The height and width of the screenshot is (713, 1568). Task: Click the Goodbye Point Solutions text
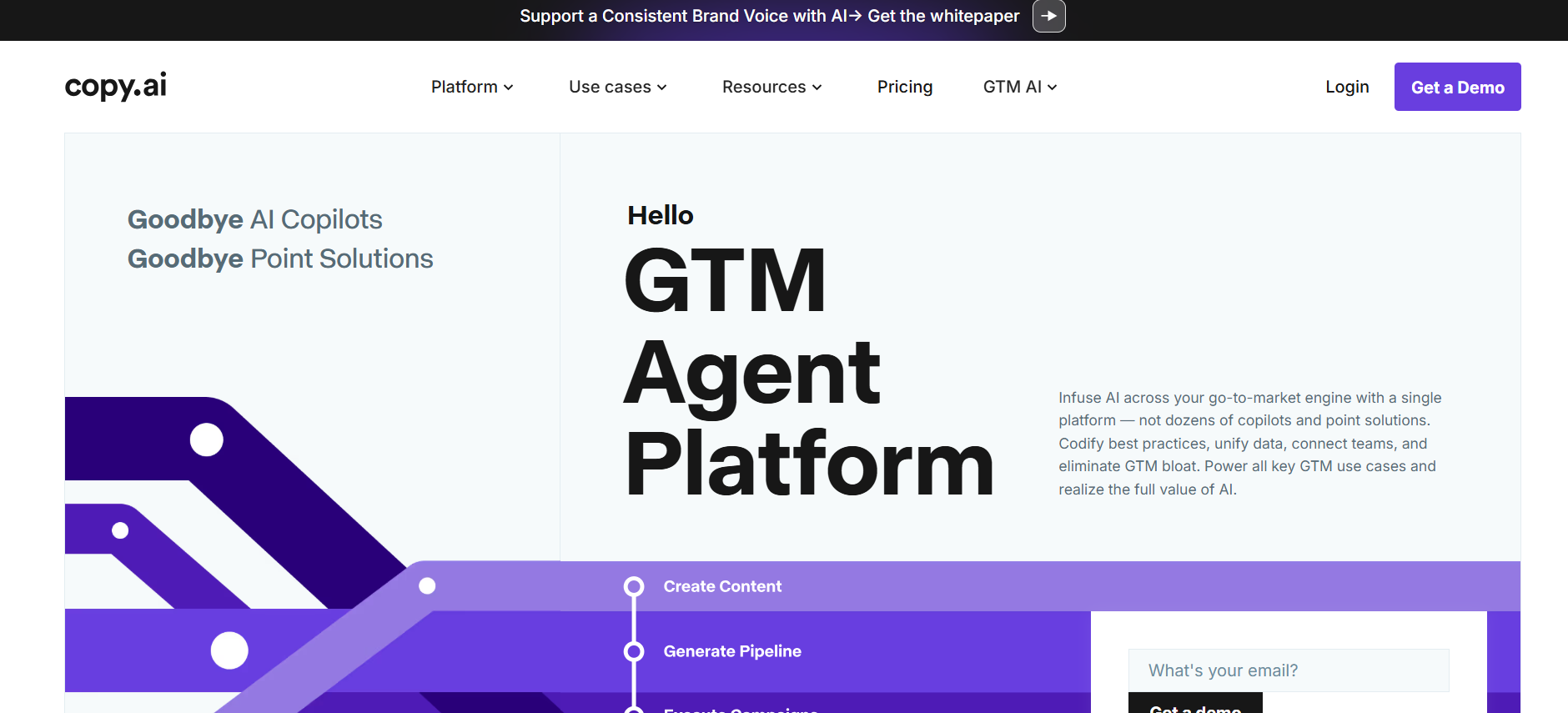280,259
